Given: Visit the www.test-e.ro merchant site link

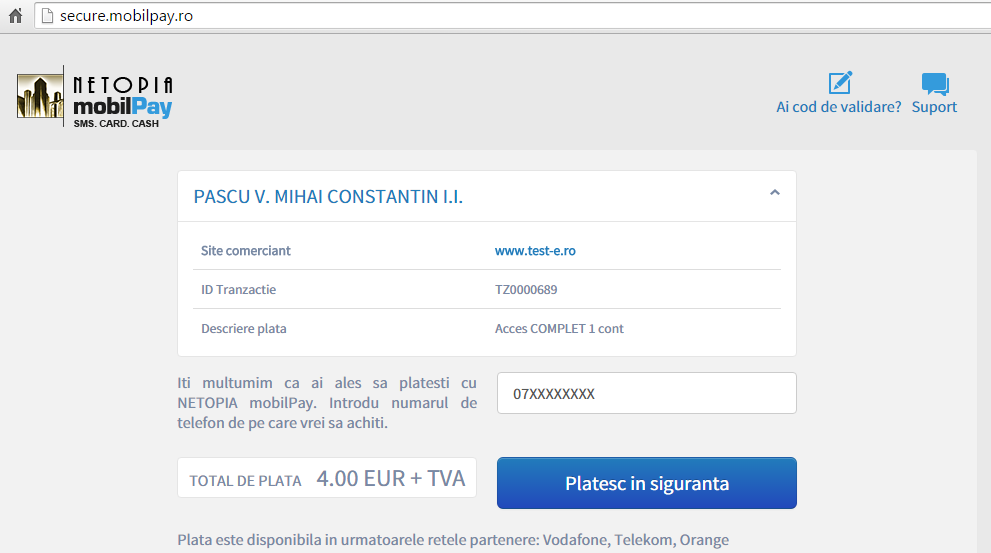Looking at the screenshot, I should pyautogui.click(x=535, y=251).
